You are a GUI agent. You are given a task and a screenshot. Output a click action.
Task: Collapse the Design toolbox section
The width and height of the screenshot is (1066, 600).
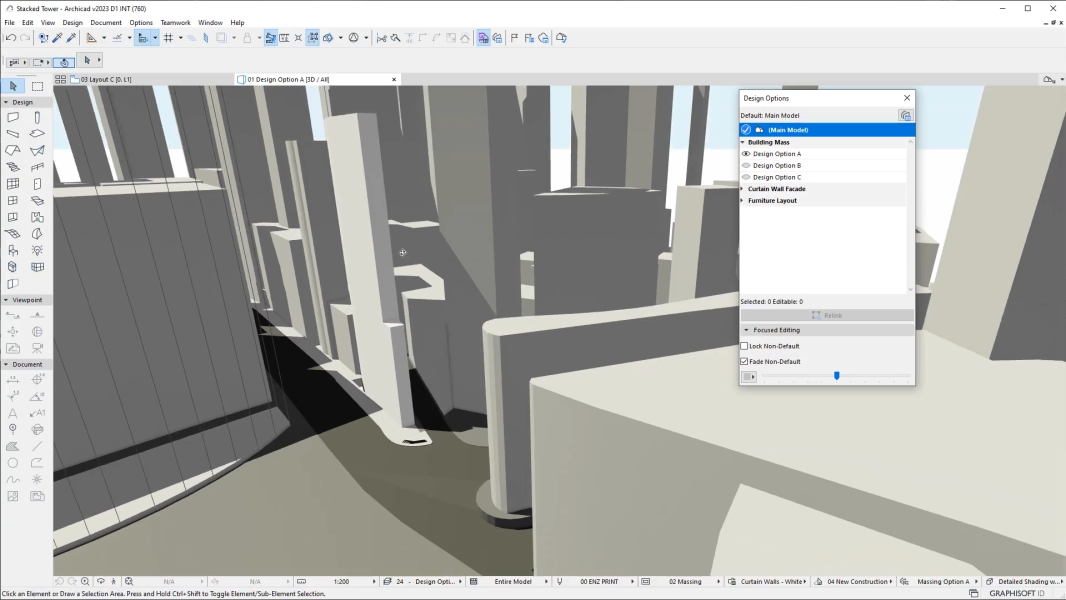pyautogui.click(x=6, y=102)
